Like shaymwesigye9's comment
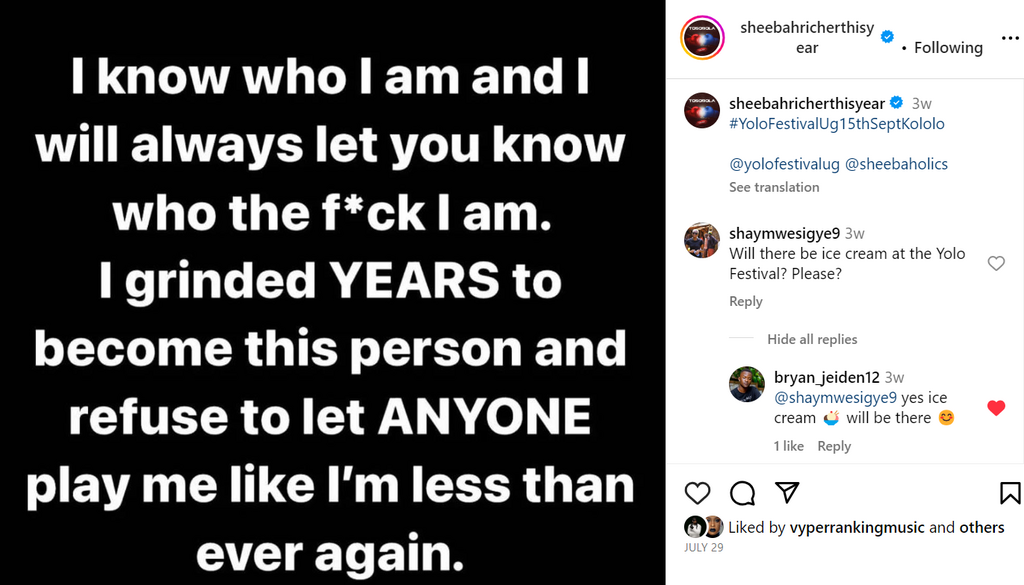Viewport: 1024px width, 585px height. tap(996, 263)
